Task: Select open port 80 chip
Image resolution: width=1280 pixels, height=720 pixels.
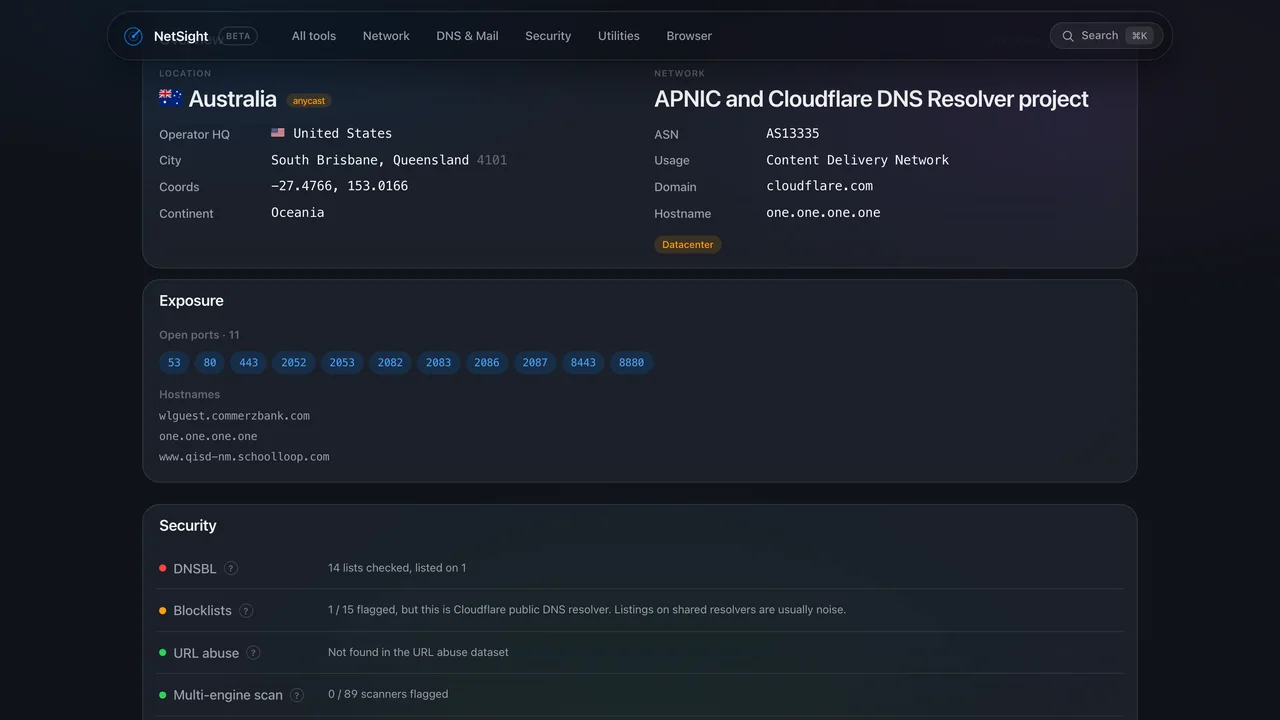Action: pyautogui.click(x=209, y=362)
